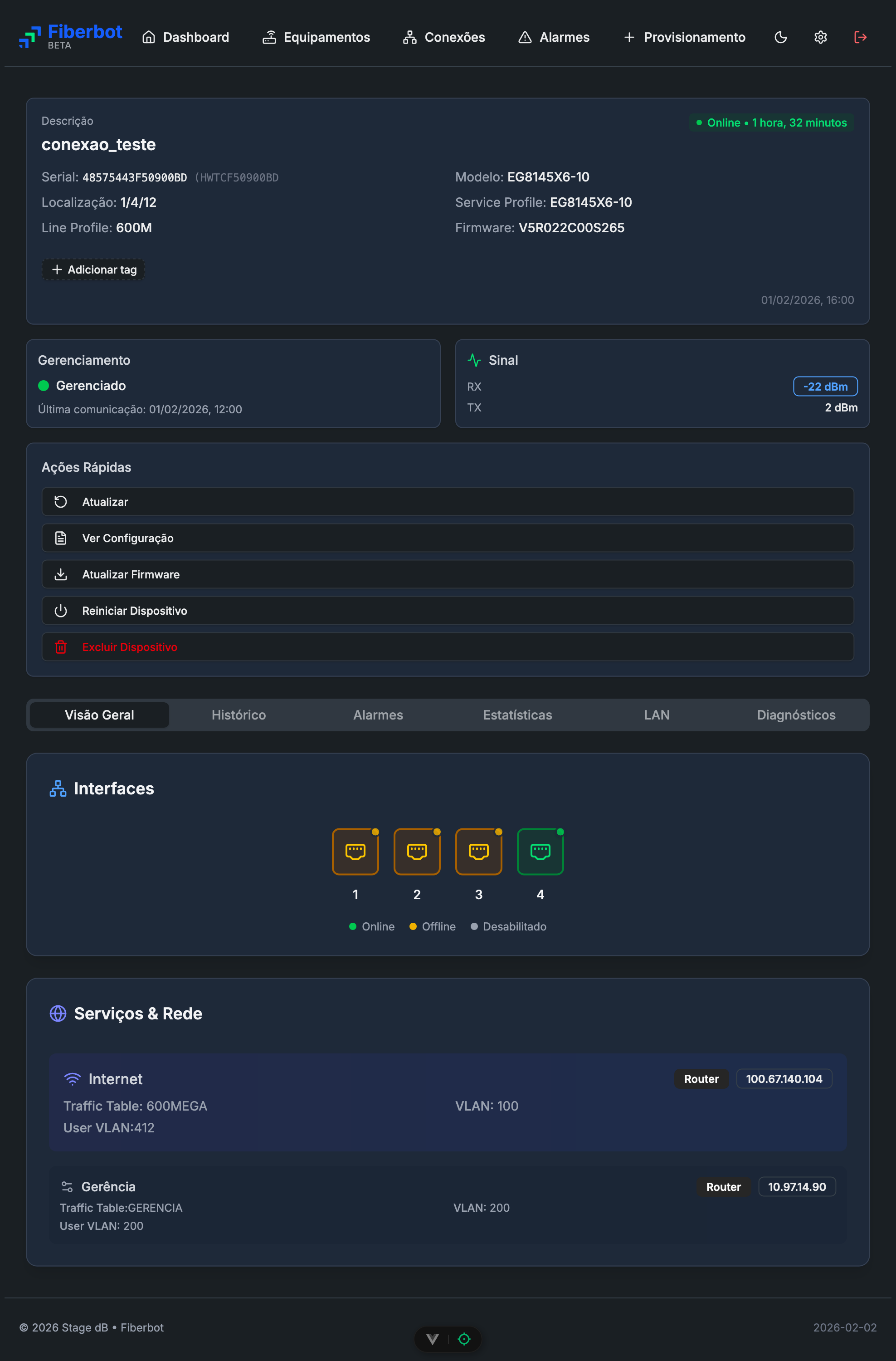Click the globe icon in Serviços & Rede
This screenshot has height=1361, width=896.
tap(57, 1013)
